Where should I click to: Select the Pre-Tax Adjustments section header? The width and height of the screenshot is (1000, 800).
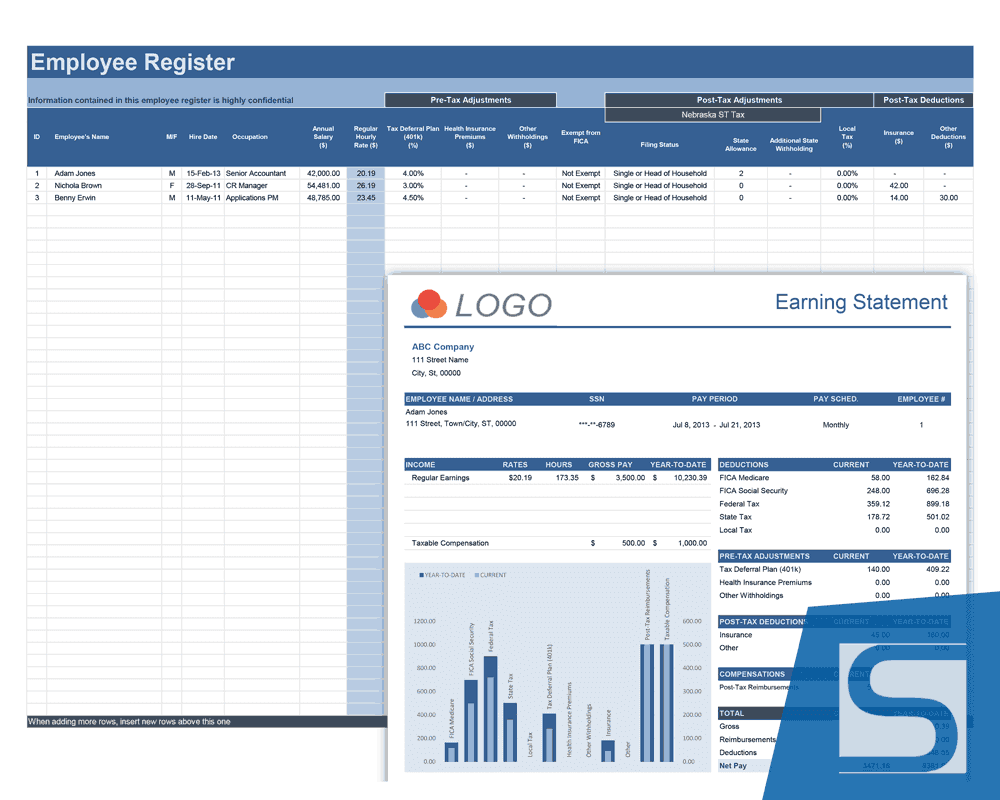(470, 99)
